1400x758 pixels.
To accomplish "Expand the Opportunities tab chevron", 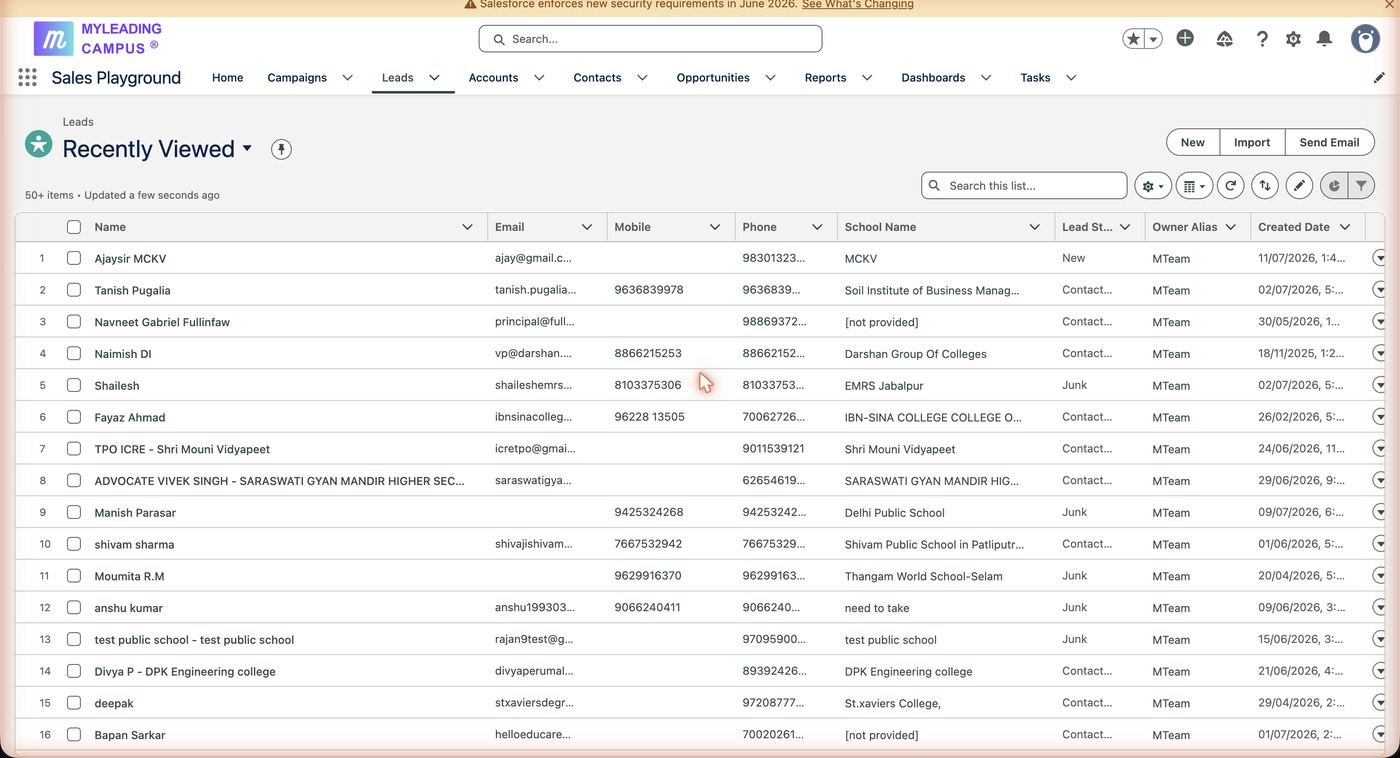I will coord(770,78).
